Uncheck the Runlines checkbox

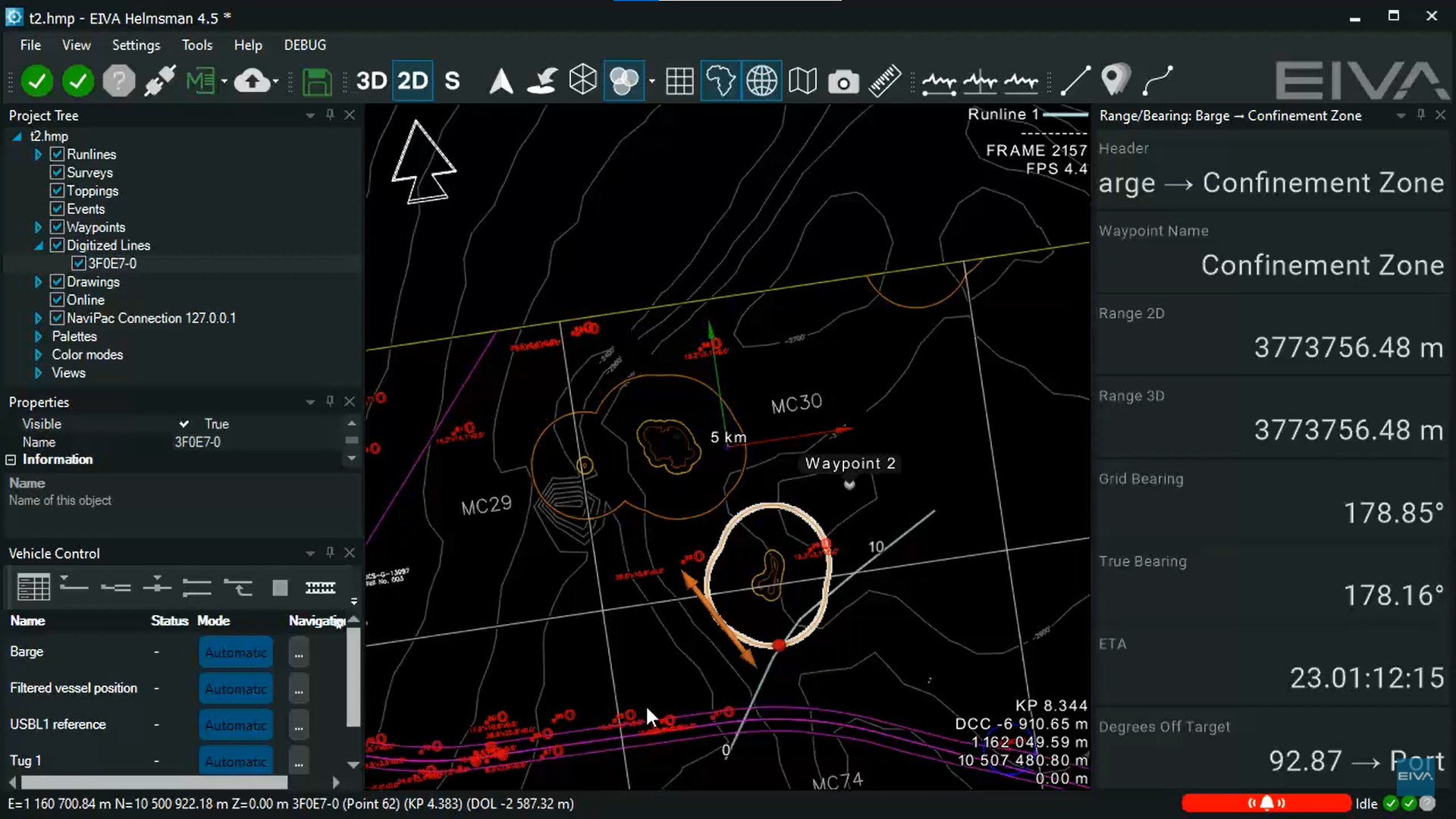(x=57, y=154)
